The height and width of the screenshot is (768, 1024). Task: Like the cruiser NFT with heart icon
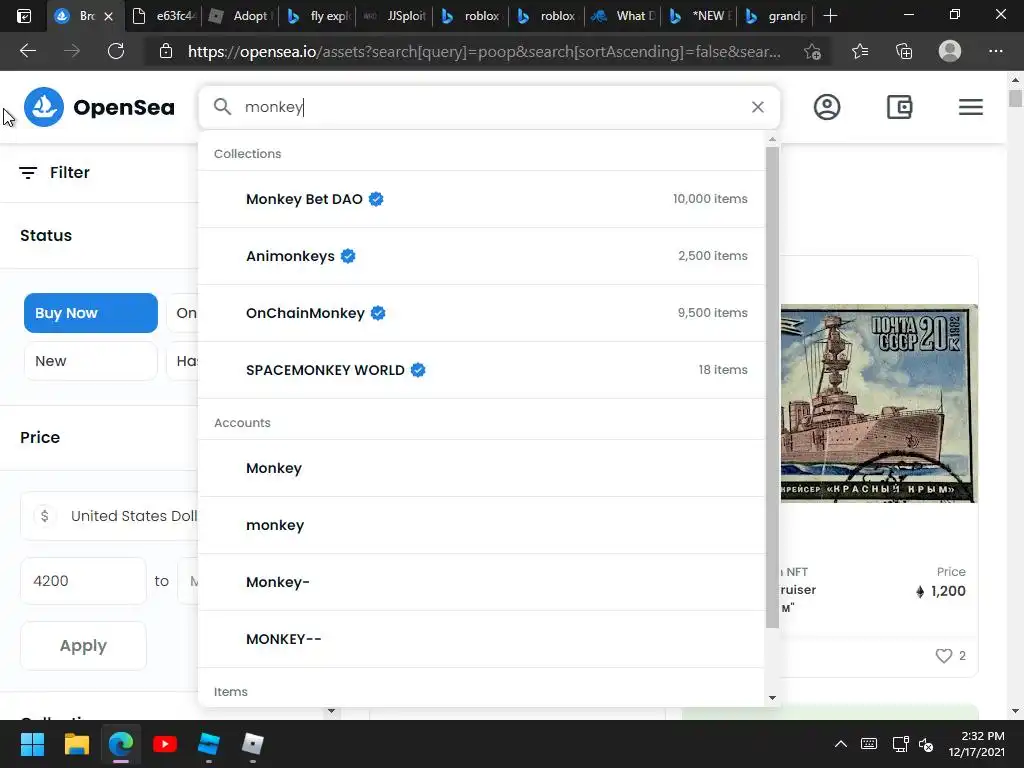(x=944, y=656)
